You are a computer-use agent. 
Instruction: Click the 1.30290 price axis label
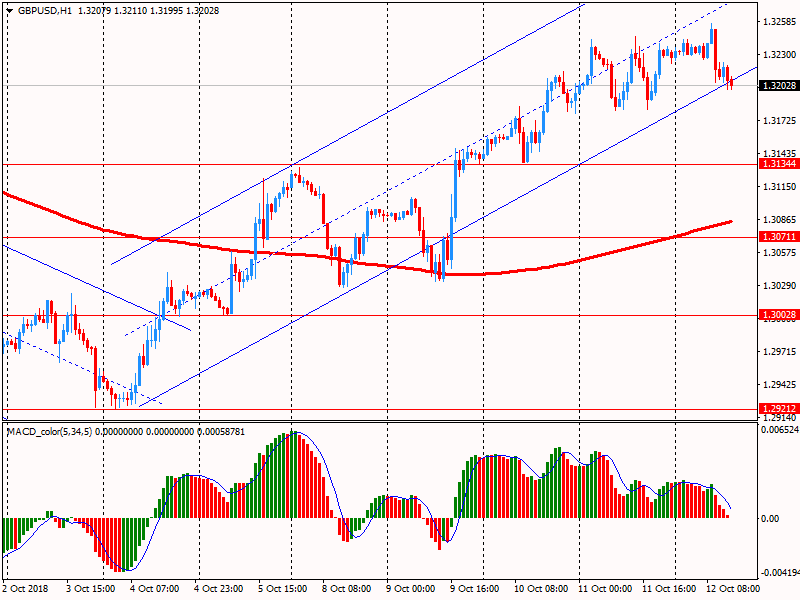point(780,286)
